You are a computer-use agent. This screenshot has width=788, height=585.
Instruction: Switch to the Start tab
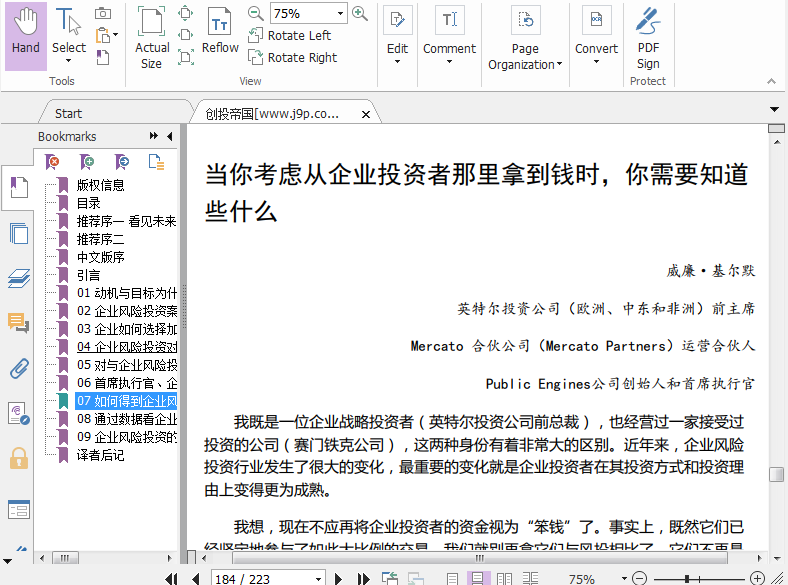coord(68,113)
